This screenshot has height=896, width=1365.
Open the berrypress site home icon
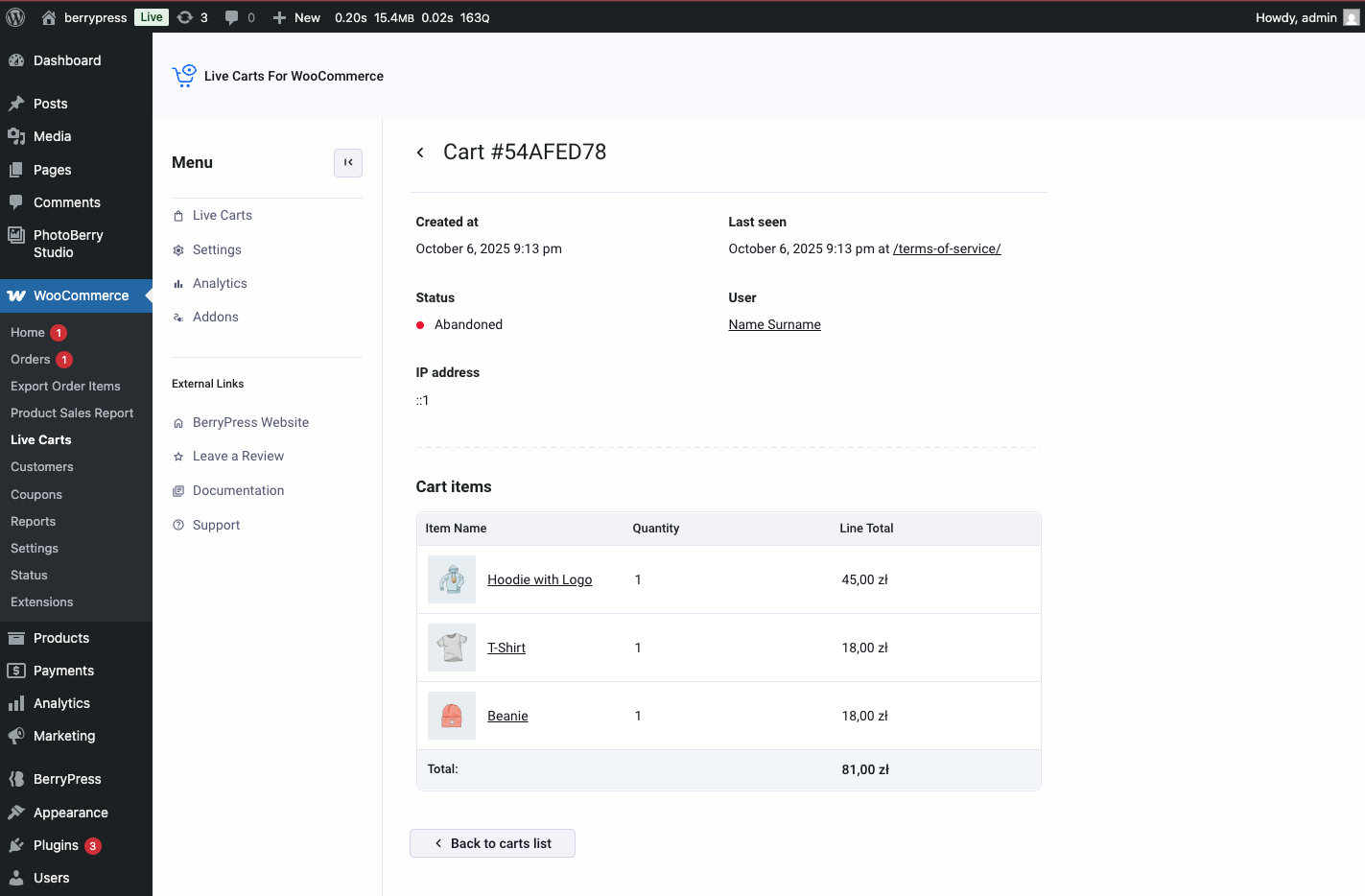49,17
